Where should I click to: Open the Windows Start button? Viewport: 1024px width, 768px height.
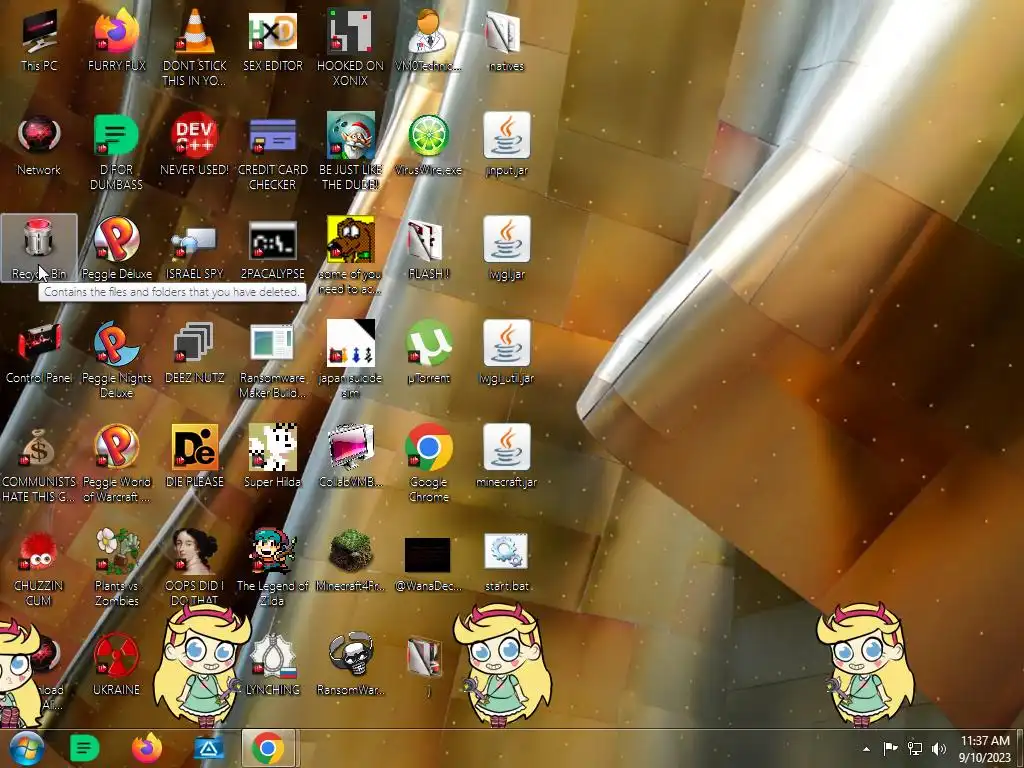point(26,748)
